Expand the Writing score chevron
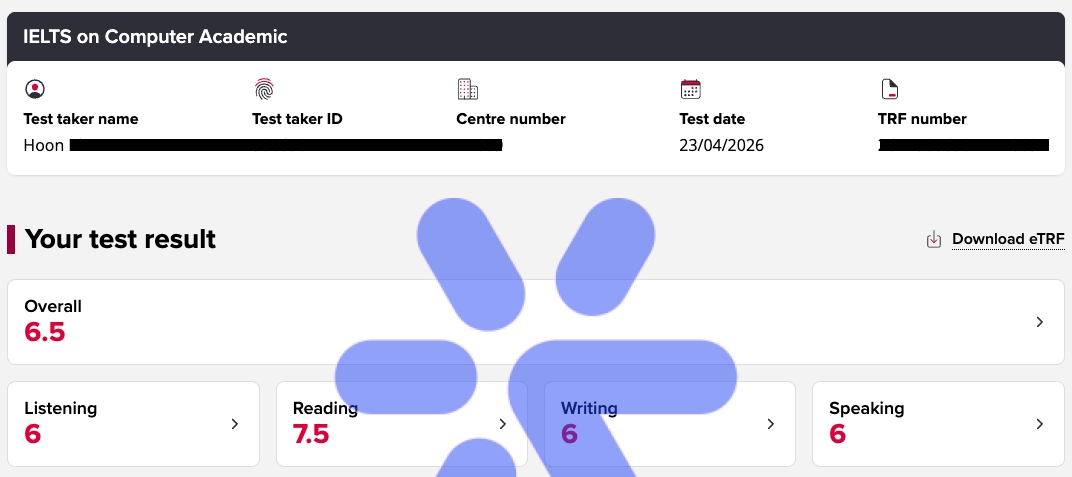Screen dimensions: 1072x477 pyautogui.click(x=771, y=424)
